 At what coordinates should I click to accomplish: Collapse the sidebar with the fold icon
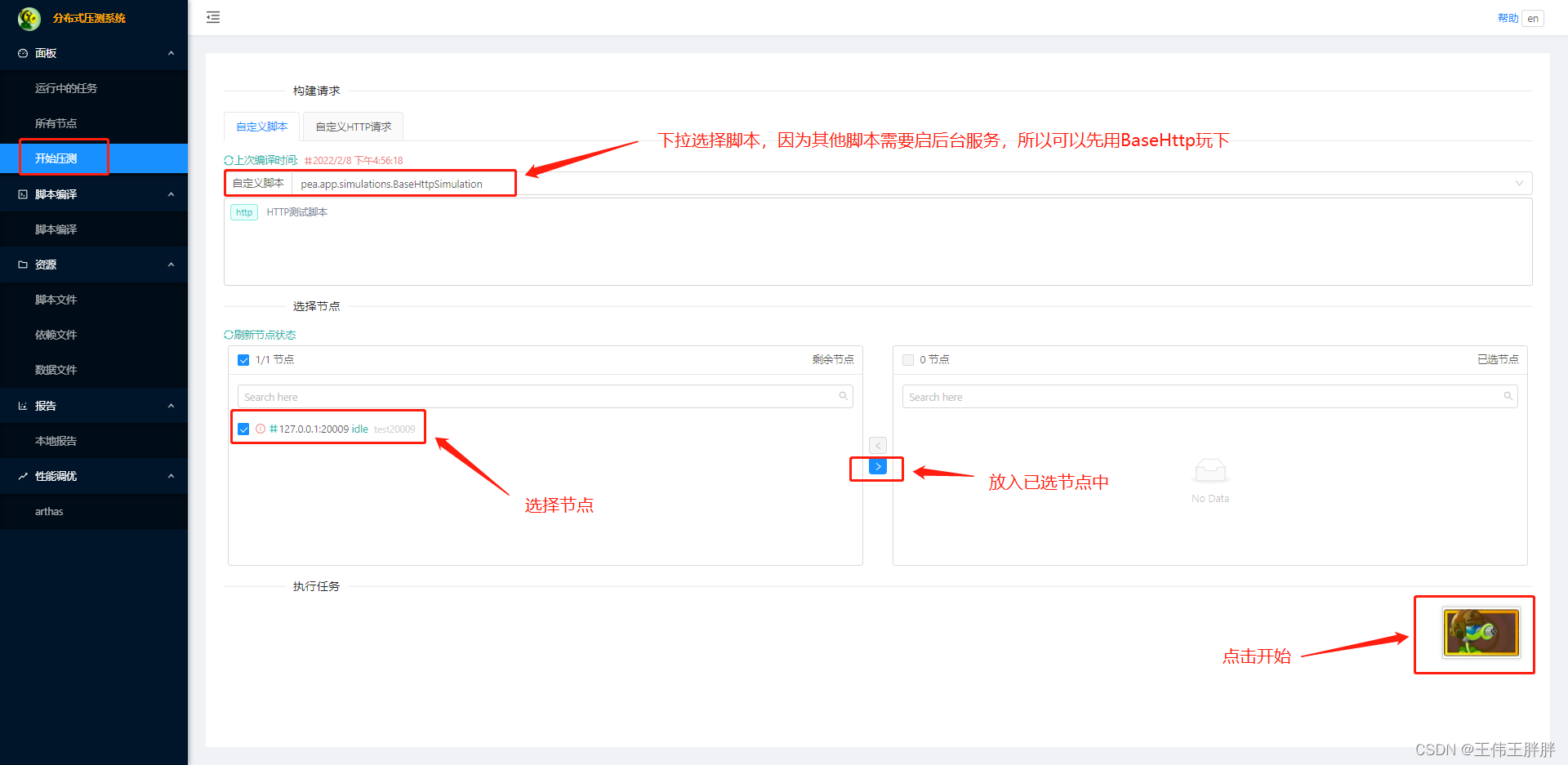coord(213,16)
